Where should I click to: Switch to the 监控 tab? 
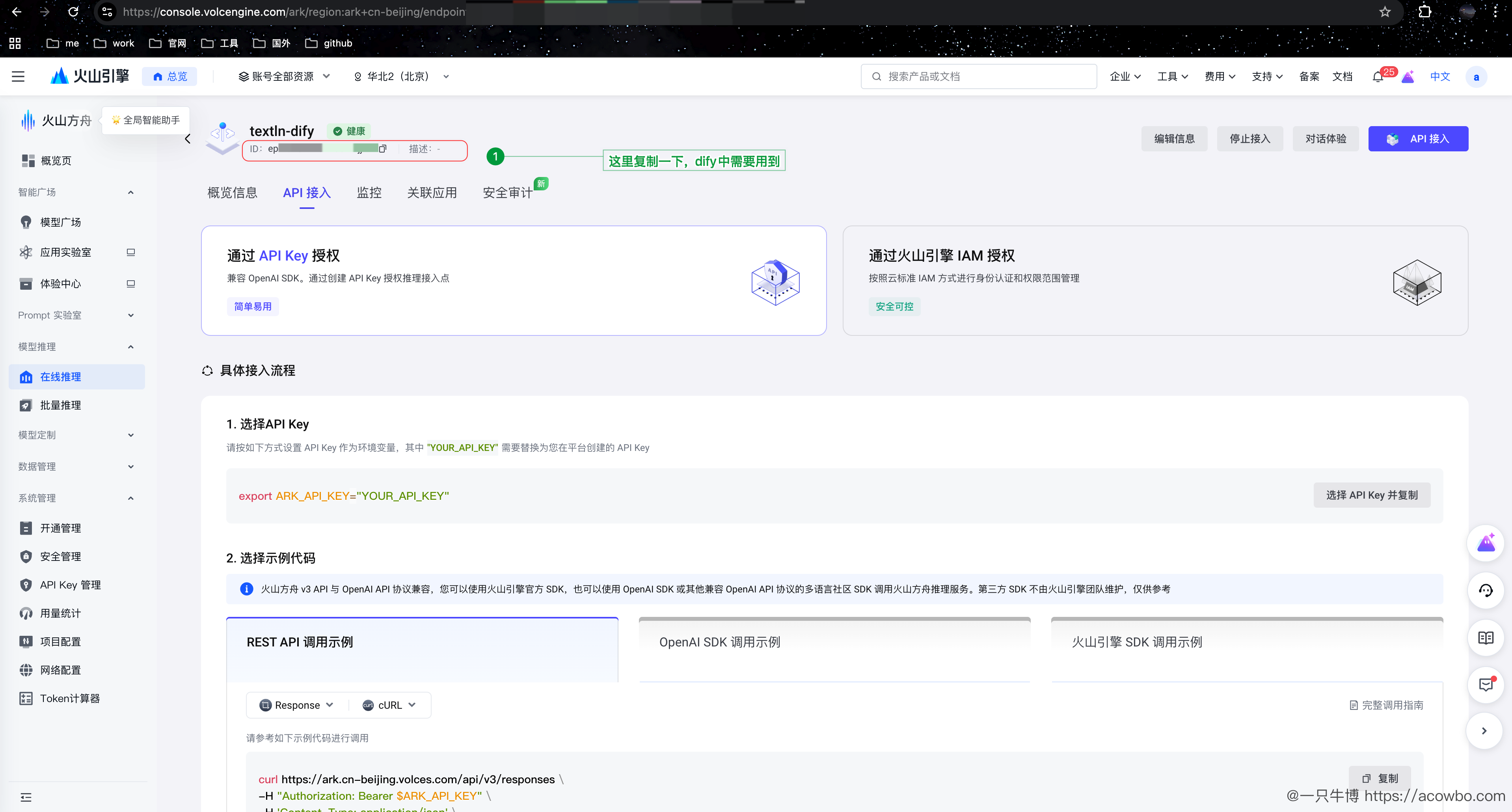tap(369, 193)
